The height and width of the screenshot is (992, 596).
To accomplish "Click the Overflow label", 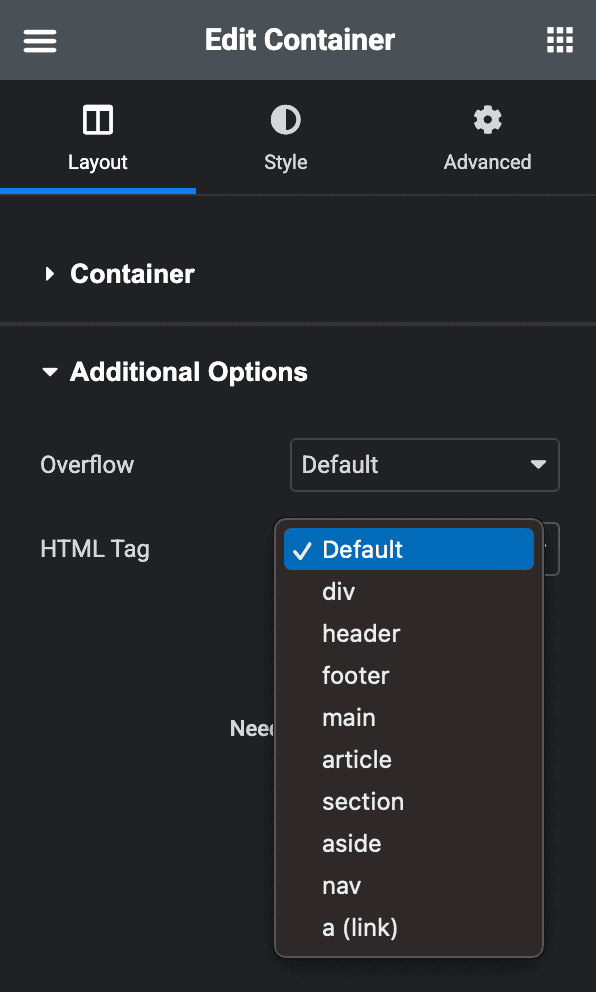I will click(x=87, y=465).
